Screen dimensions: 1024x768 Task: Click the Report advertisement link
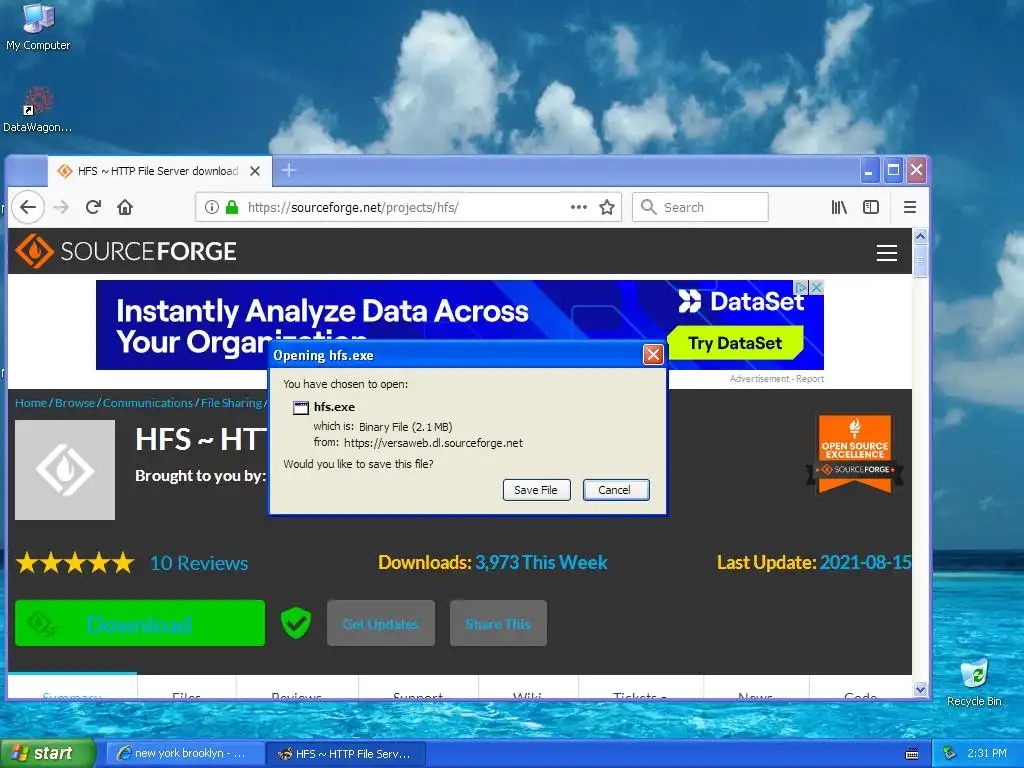coord(810,379)
